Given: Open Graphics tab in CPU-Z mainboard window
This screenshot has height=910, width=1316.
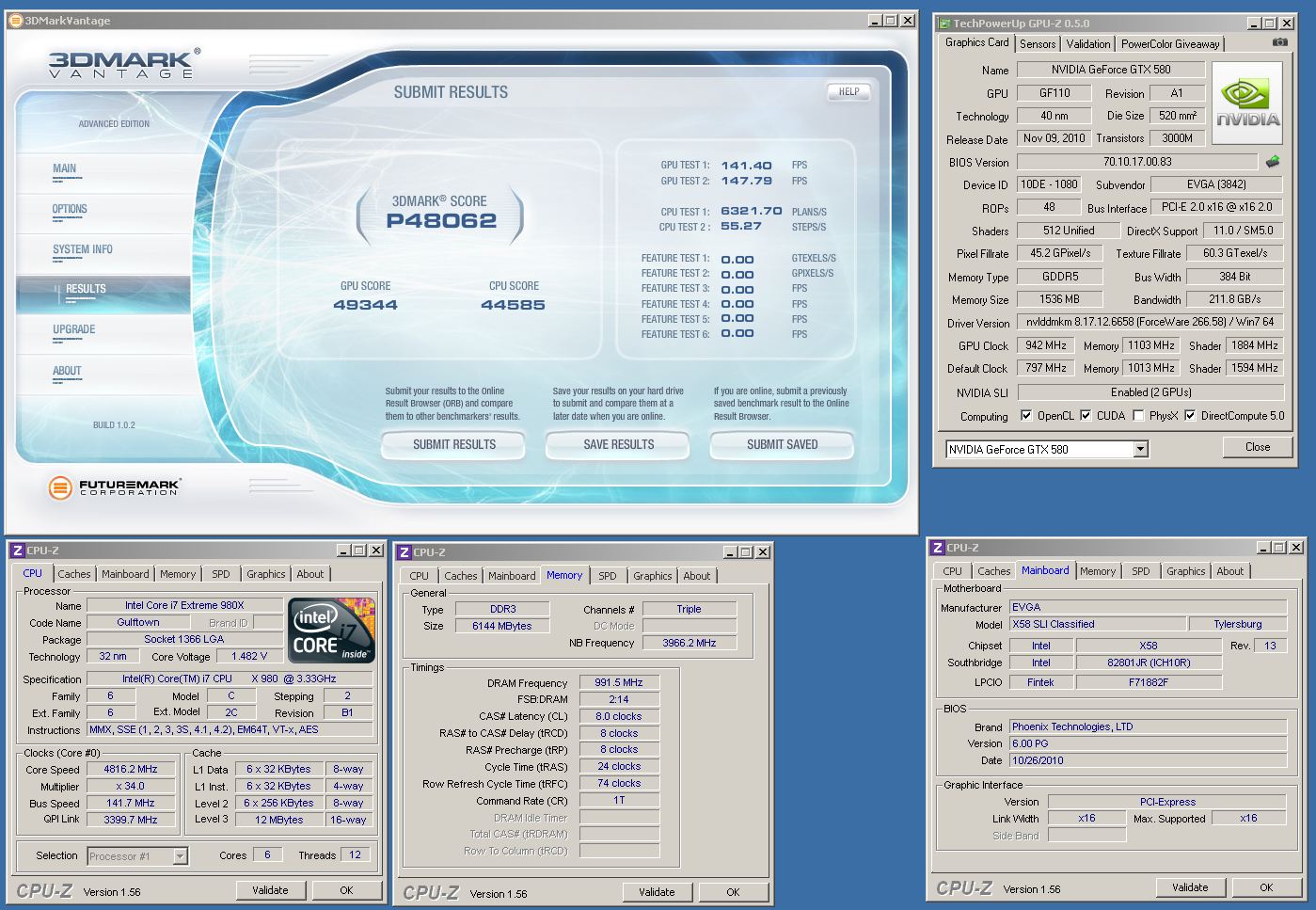Looking at the screenshot, I should 1186,571.
